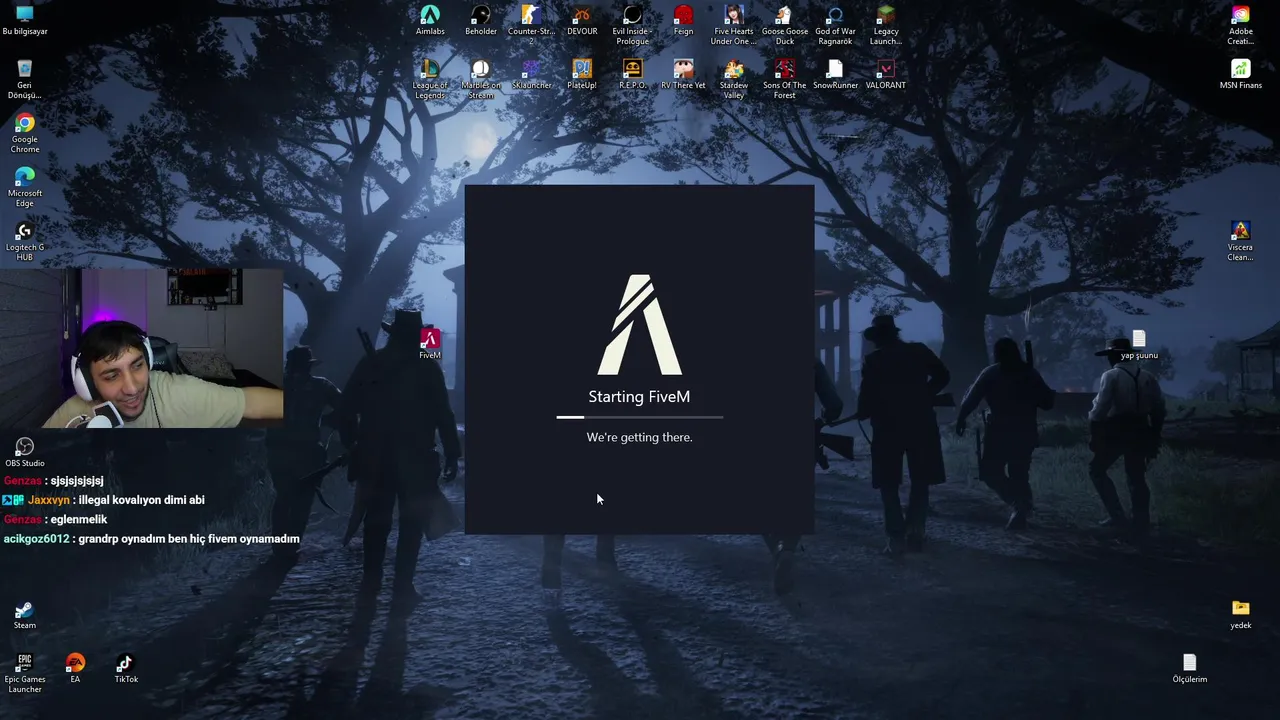This screenshot has height=720, width=1280.
Task: Click the "We're getting there." status text
Action: tap(639, 437)
